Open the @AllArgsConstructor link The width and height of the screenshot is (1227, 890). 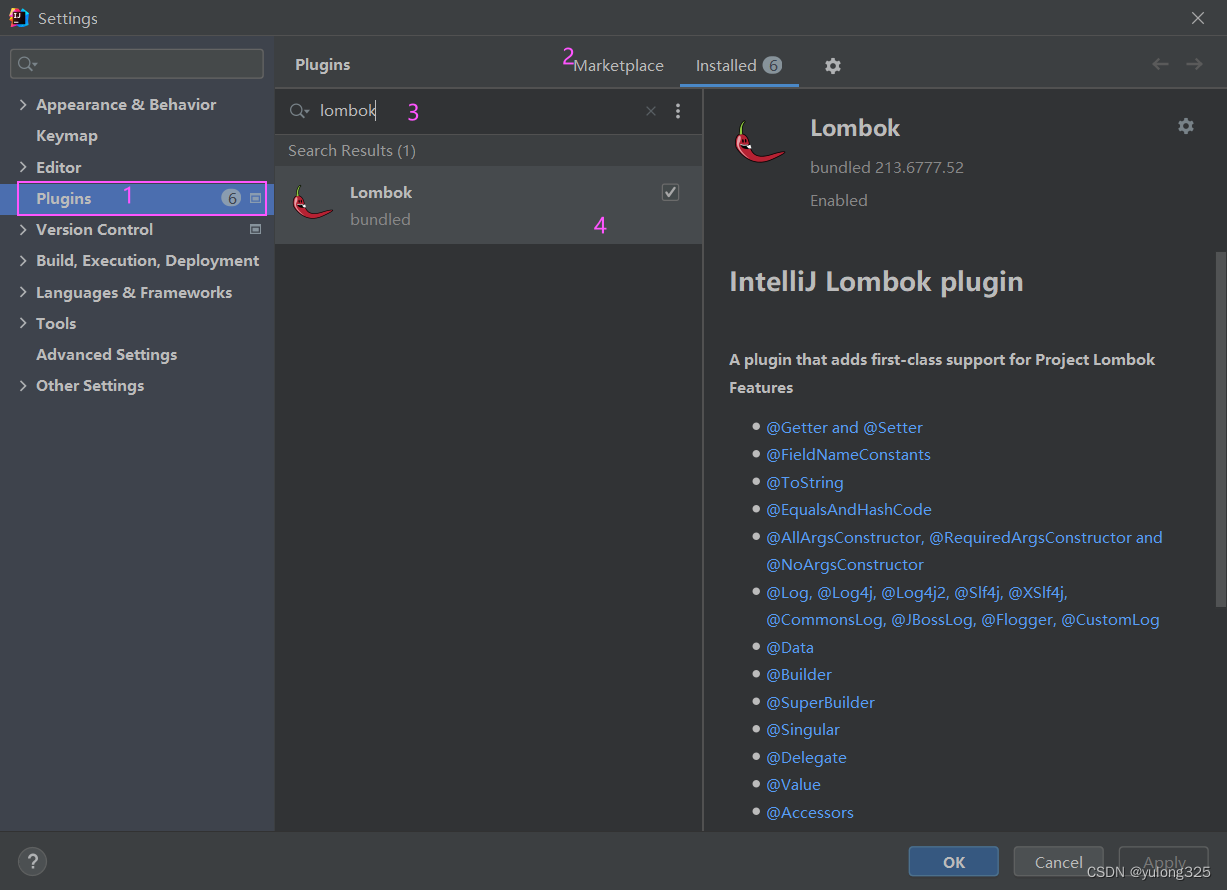tap(844, 537)
